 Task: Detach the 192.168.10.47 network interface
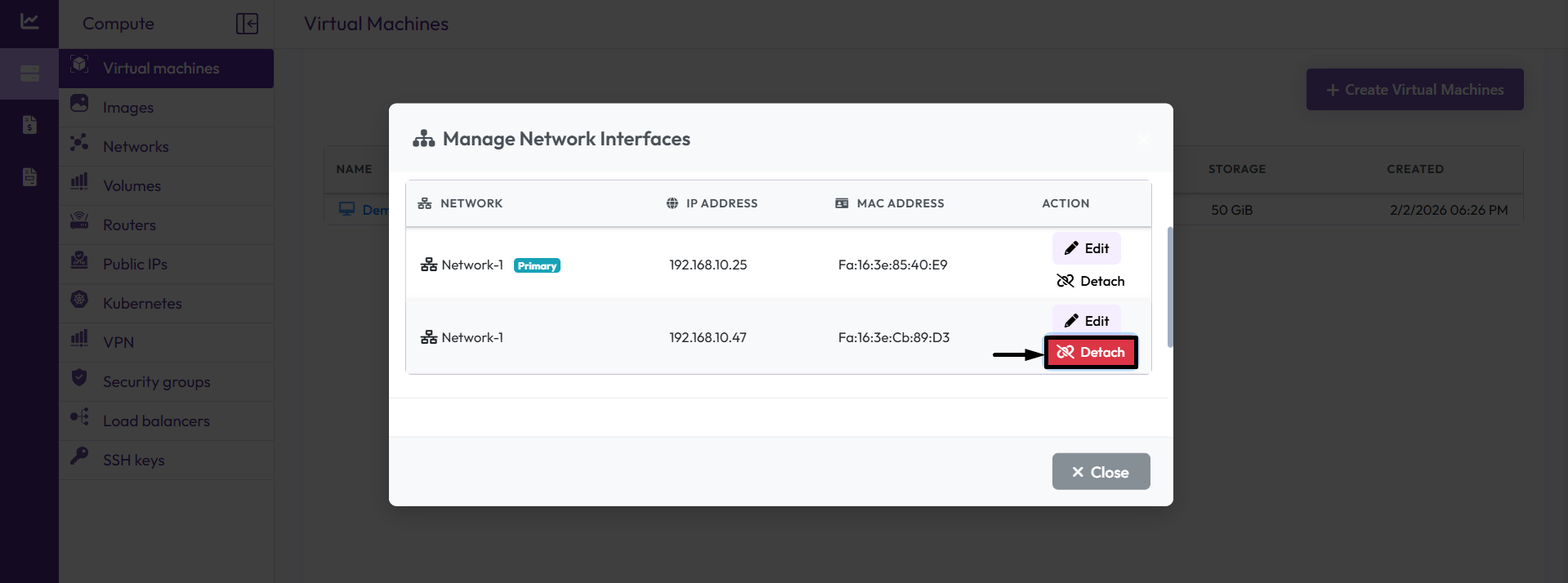tap(1090, 353)
